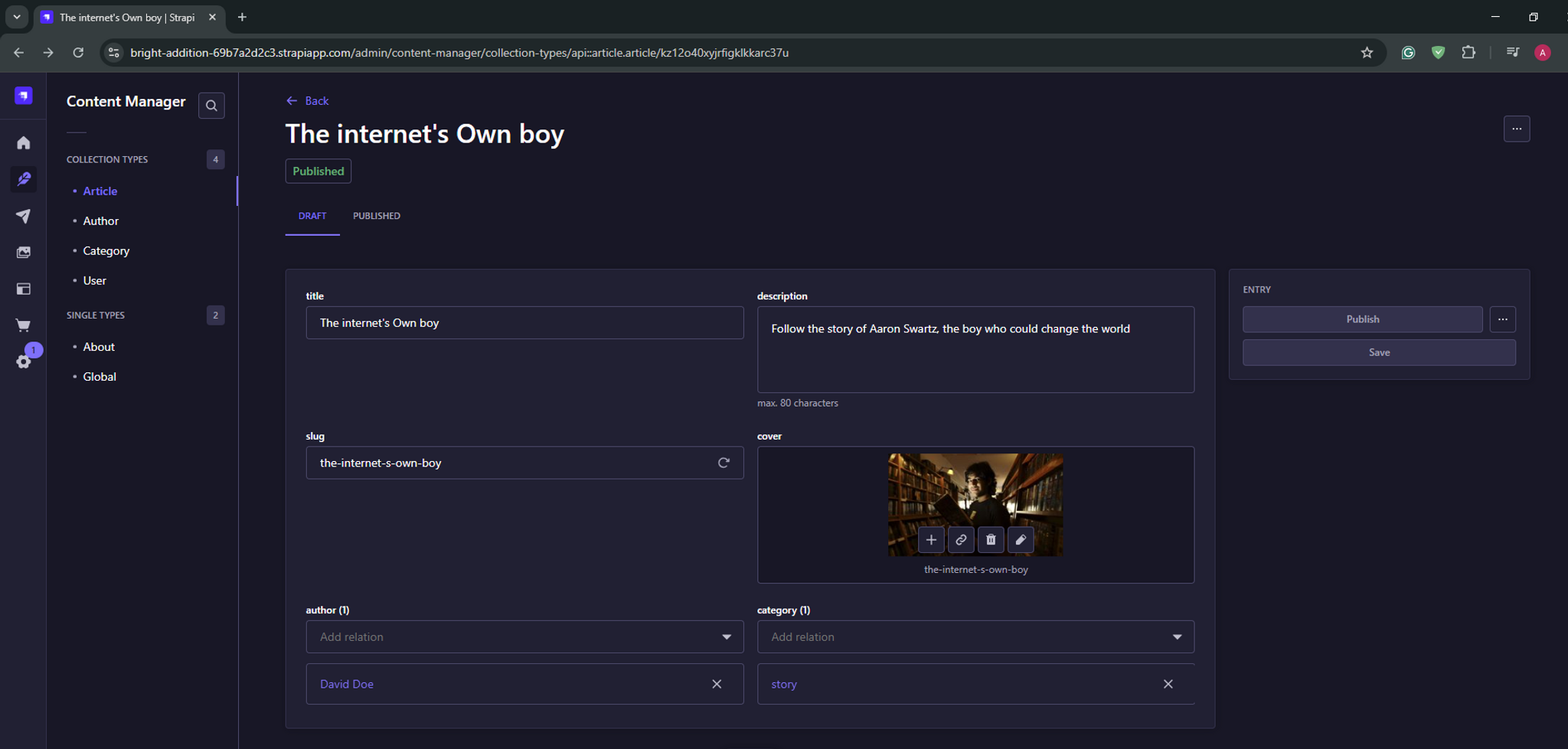Open the Content-Type Builder layout icon

(24, 289)
